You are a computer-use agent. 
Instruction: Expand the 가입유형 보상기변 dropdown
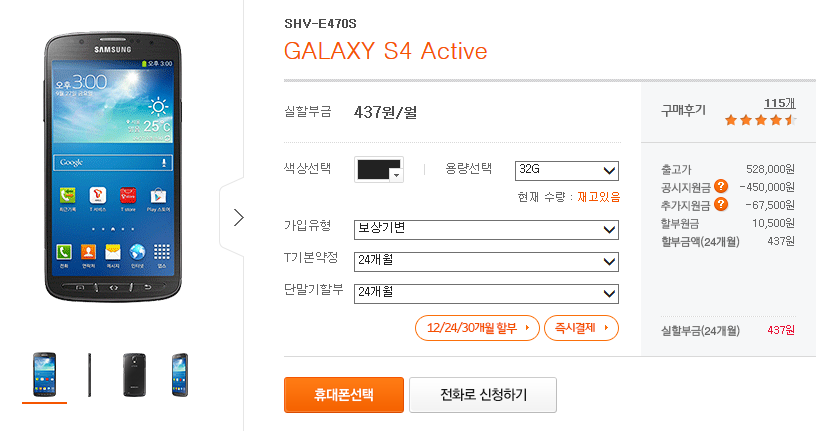pyautogui.click(x=486, y=230)
